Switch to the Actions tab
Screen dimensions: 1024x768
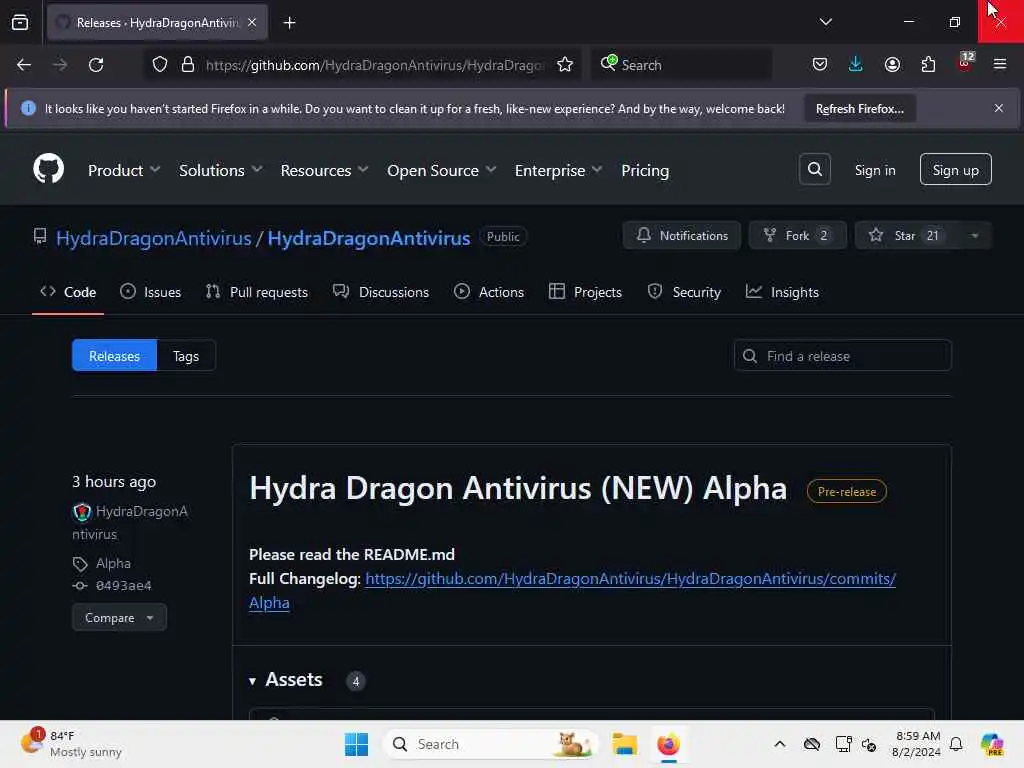point(488,292)
